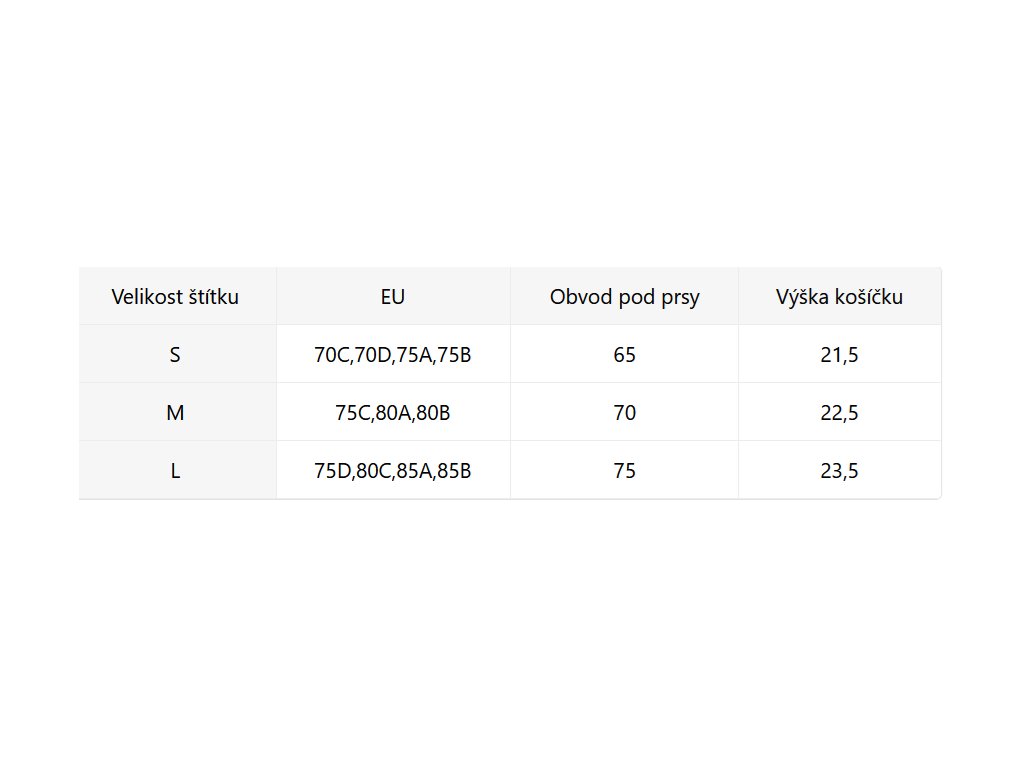Click the cup height 23,5 cell
This screenshot has width=1024, height=768.
tap(839, 471)
